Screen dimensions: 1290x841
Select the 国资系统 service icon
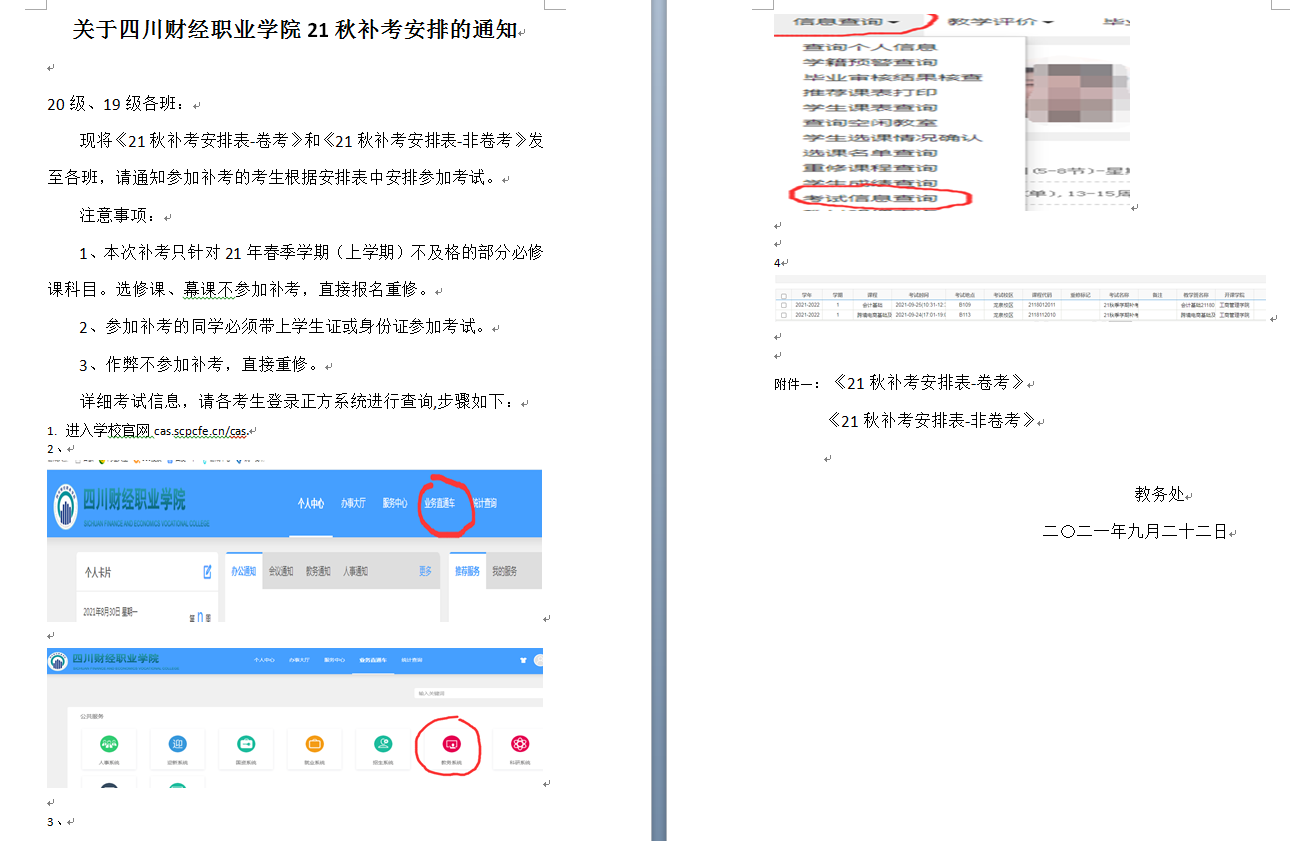click(x=246, y=744)
